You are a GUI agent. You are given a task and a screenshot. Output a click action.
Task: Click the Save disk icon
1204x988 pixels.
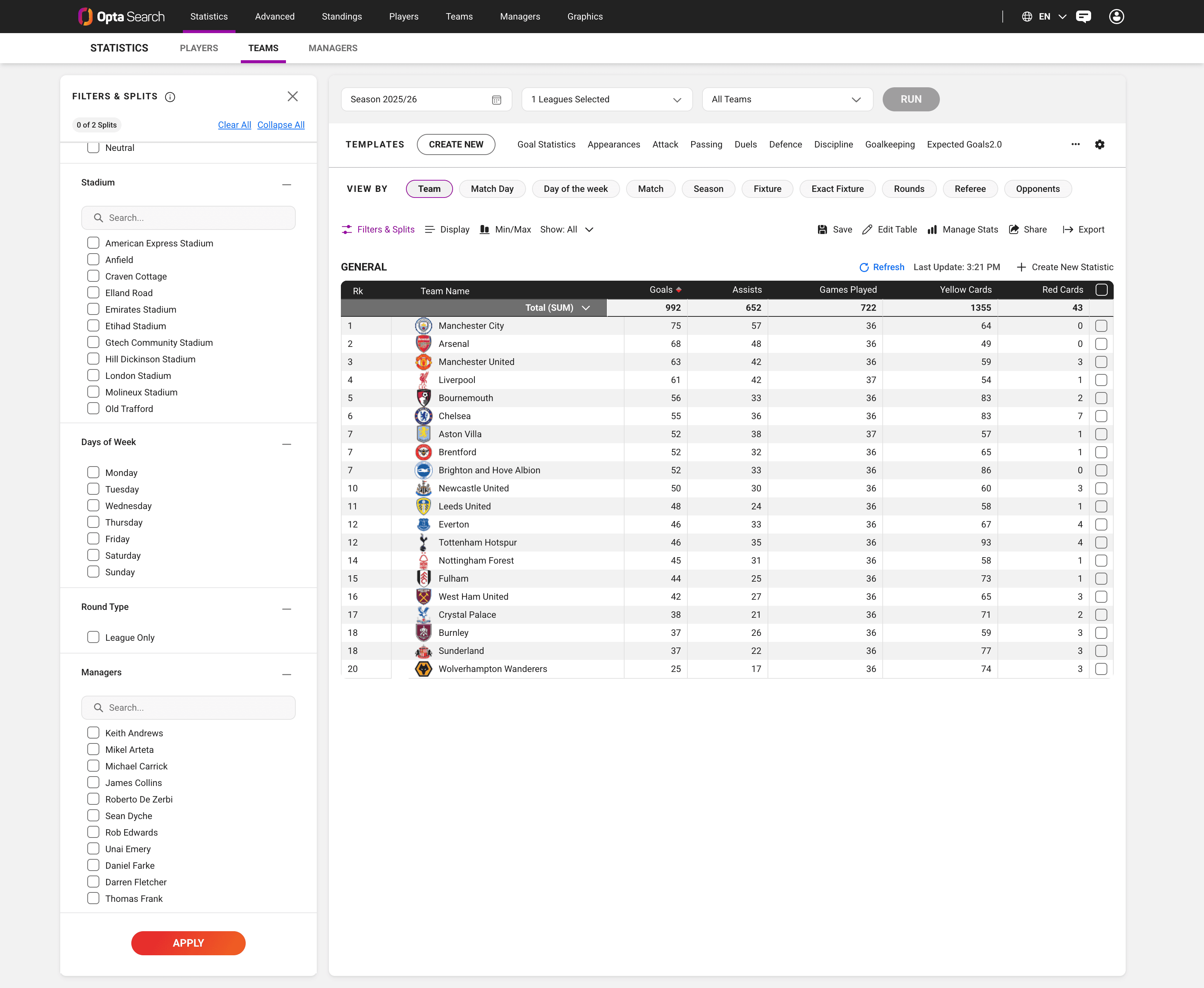click(x=822, y=230)
